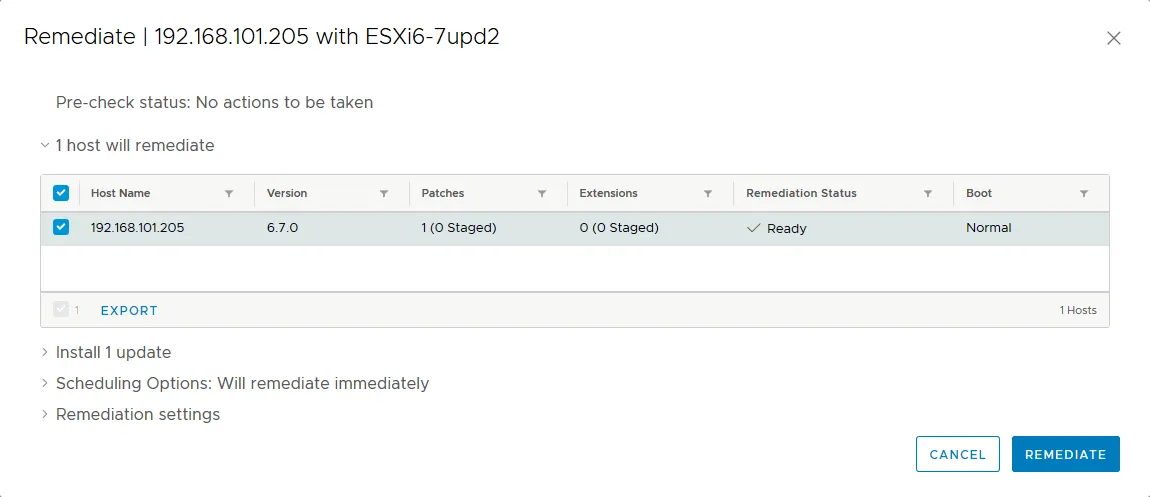Open Remediation Status column filter

coord(928,193)
